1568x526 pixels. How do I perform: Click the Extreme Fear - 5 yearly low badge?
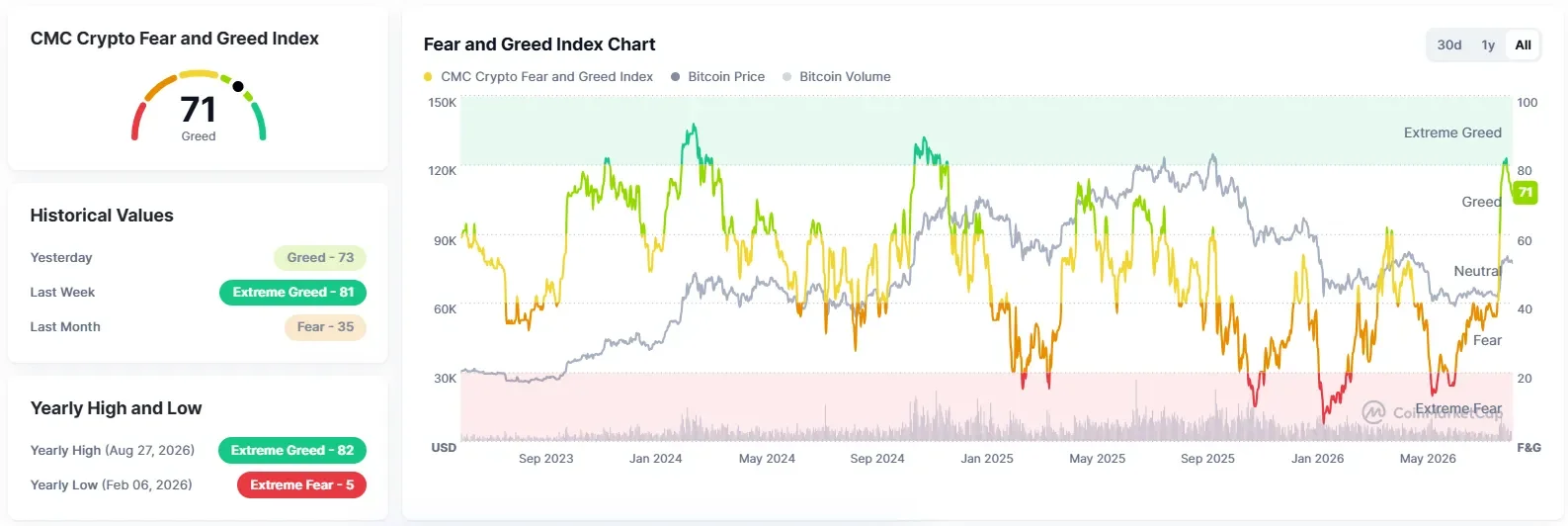coord(301,485)
